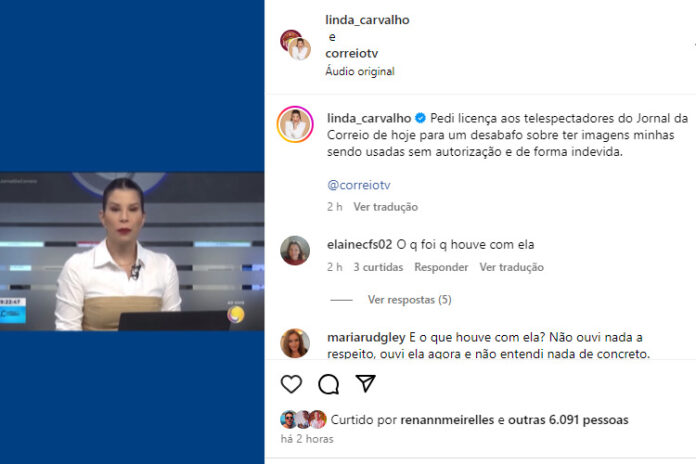Viewport: 696px width, 464px height.
Task: Click the @correiotv mention link
Action: click(359, 185)
